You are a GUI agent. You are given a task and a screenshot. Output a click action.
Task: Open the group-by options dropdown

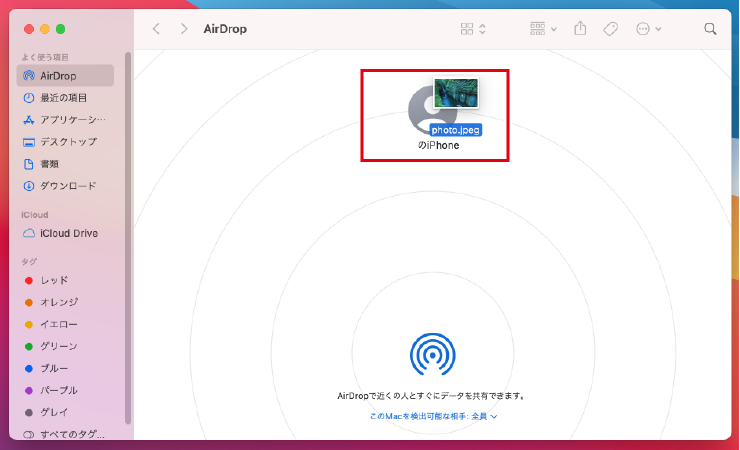pos(543,29)
